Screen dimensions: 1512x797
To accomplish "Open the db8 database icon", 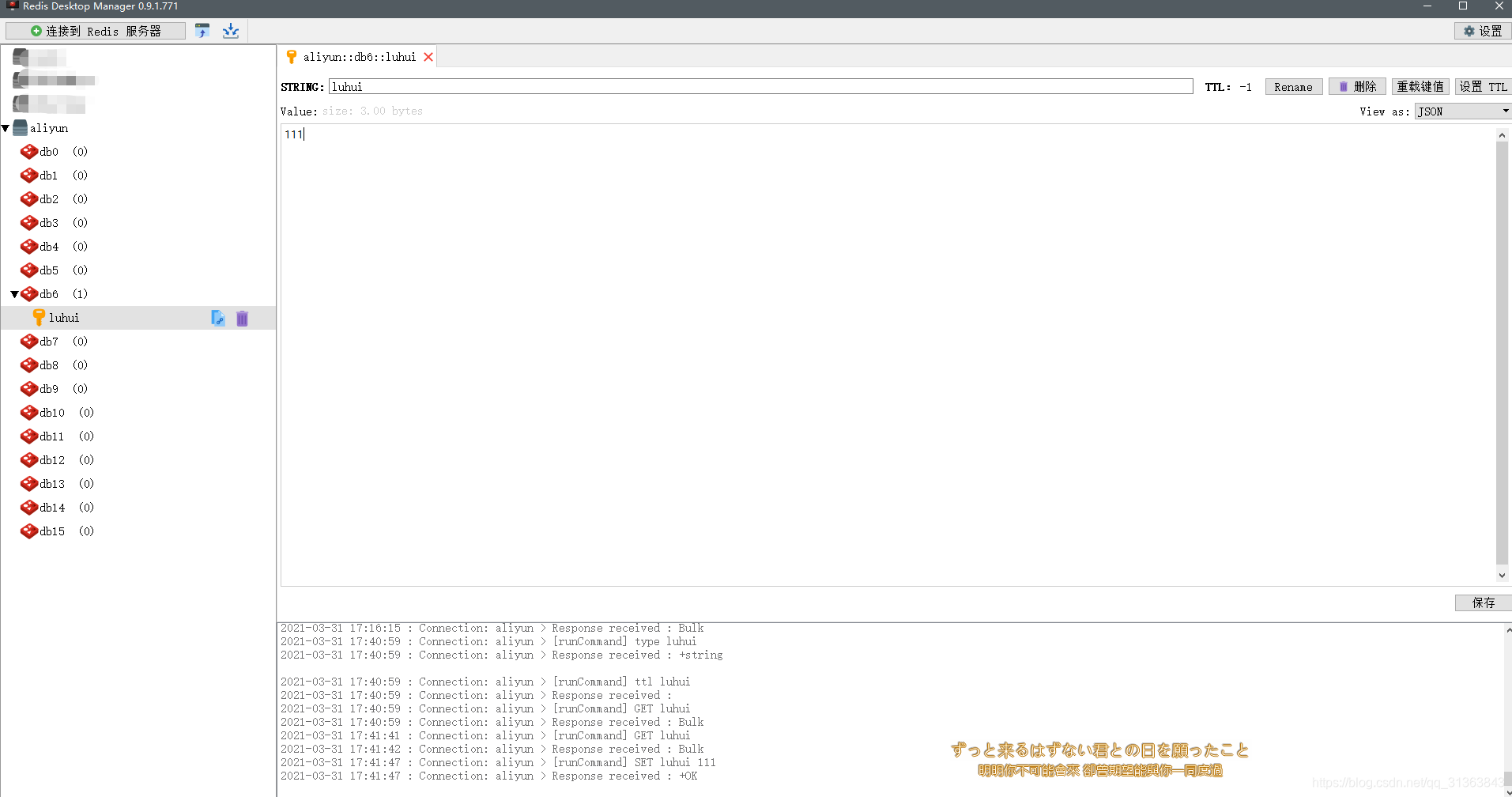I will [29, 365].
